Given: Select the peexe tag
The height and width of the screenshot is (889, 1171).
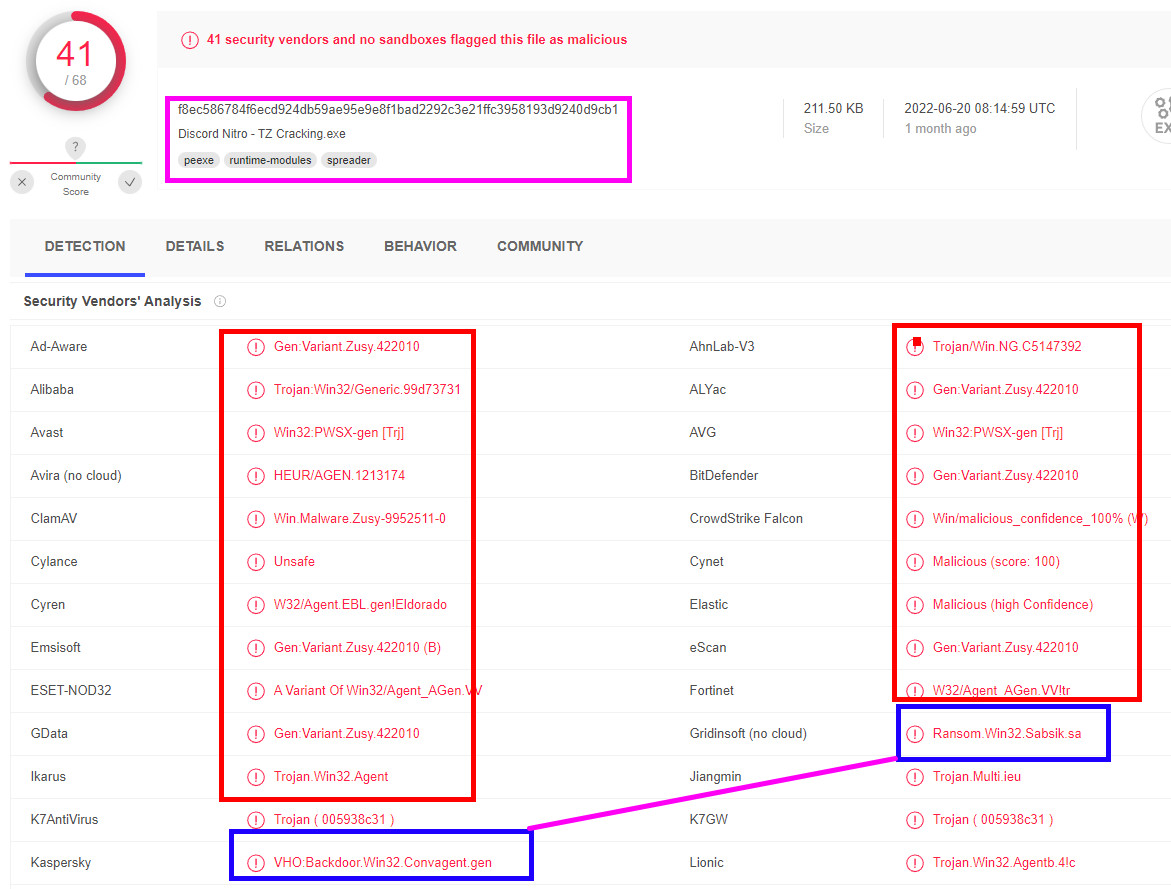Looking at the screenshot, I should pyautogui.click(x=199, y=160).
